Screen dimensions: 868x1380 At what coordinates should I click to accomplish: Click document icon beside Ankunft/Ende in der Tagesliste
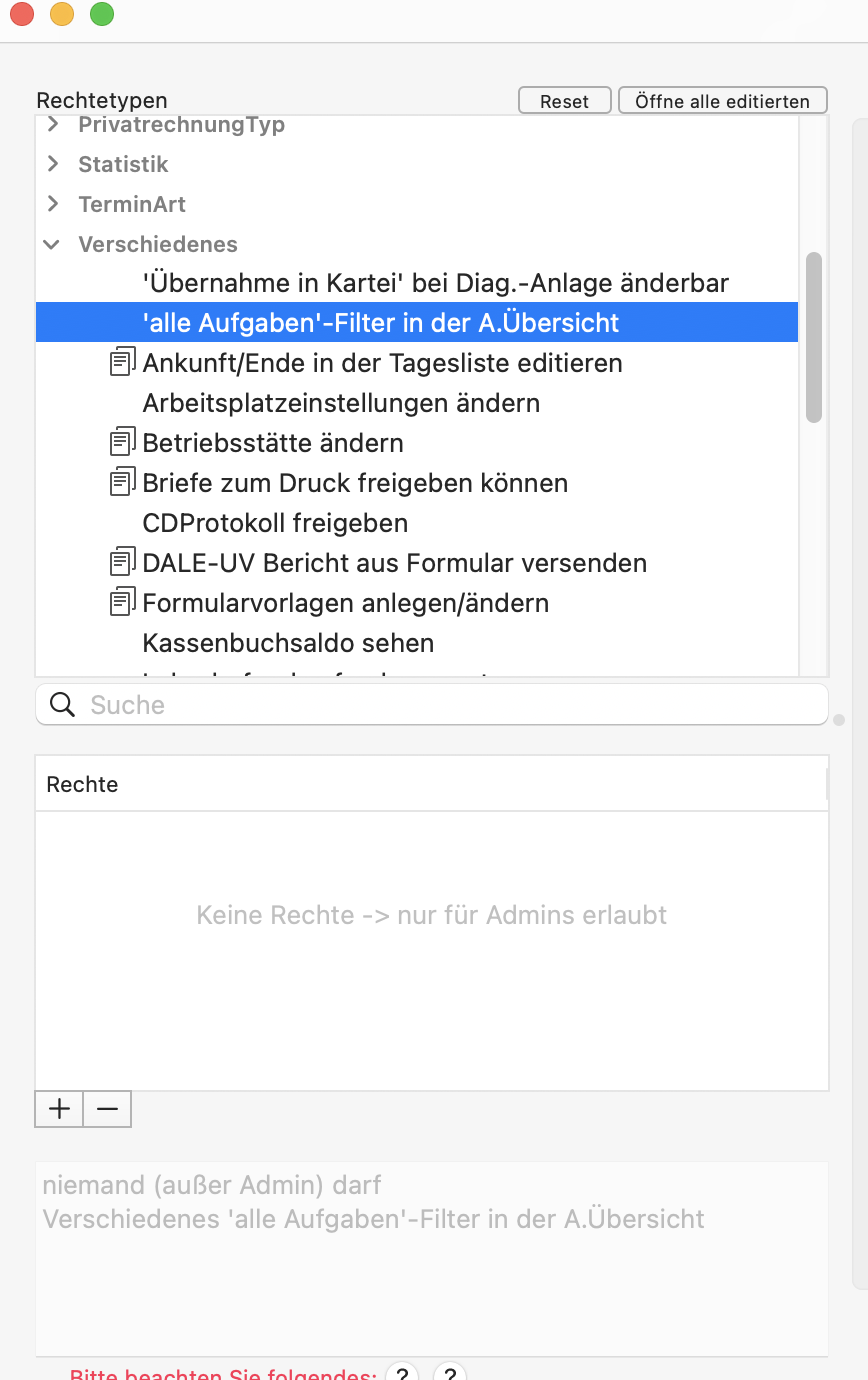pos(122,362)
